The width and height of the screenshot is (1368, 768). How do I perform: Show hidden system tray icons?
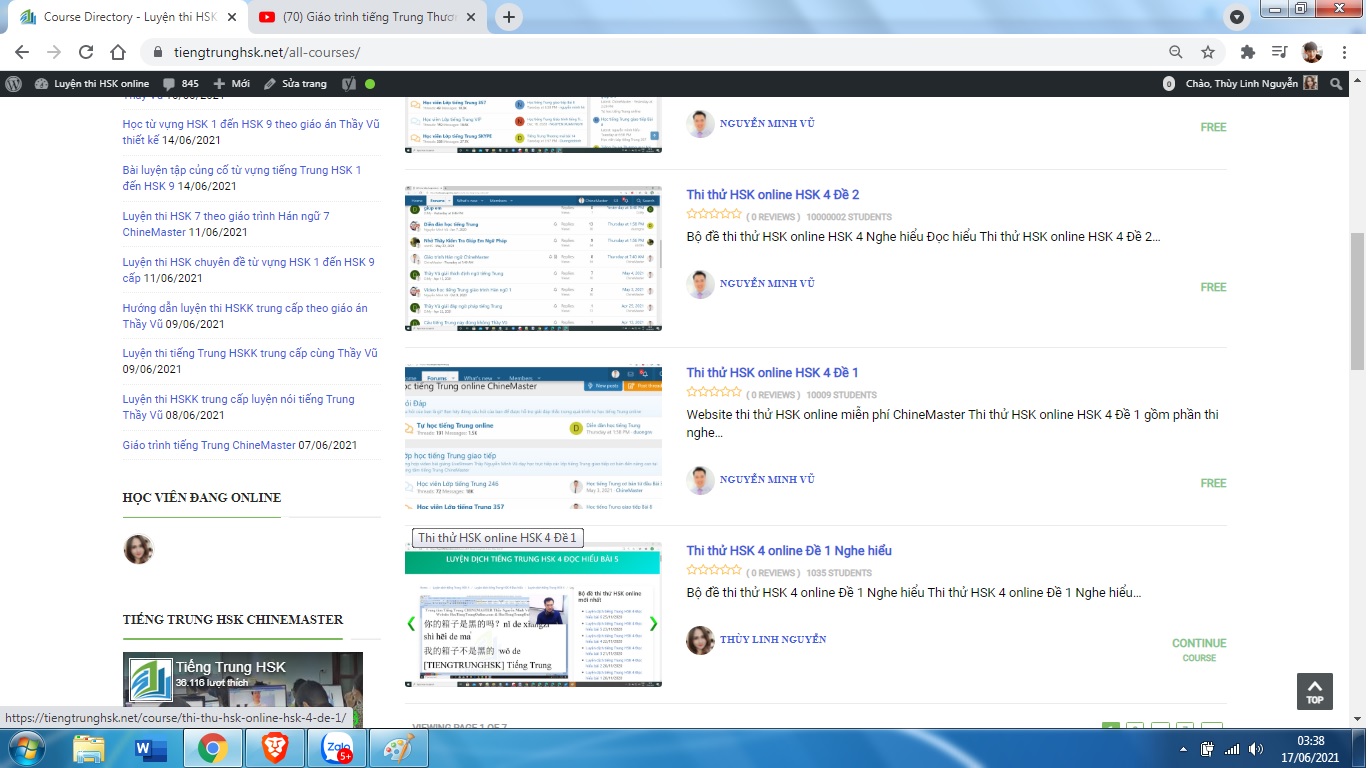(x=1181, y=749)
